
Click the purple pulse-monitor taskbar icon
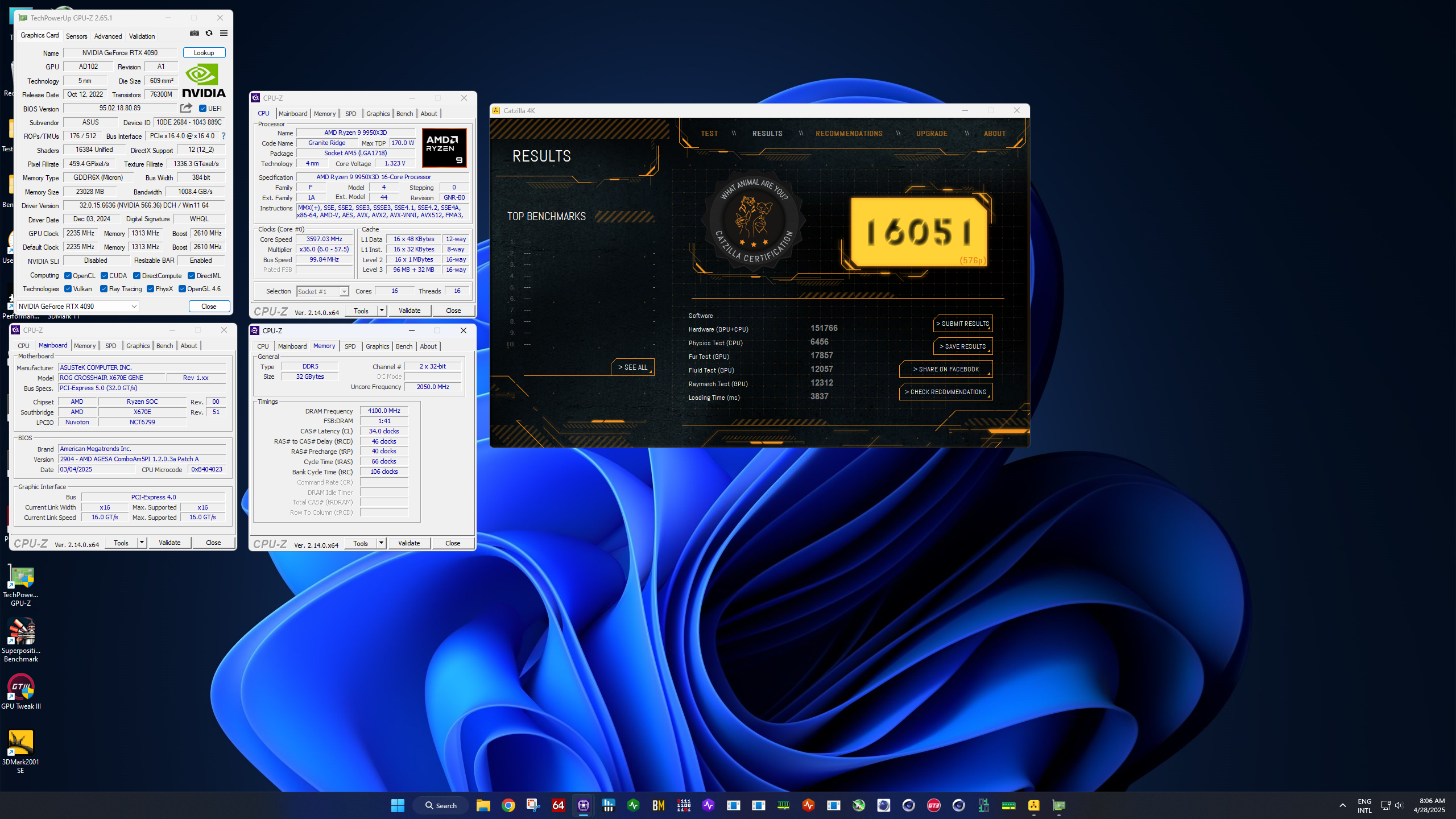[x=709, y=805]
